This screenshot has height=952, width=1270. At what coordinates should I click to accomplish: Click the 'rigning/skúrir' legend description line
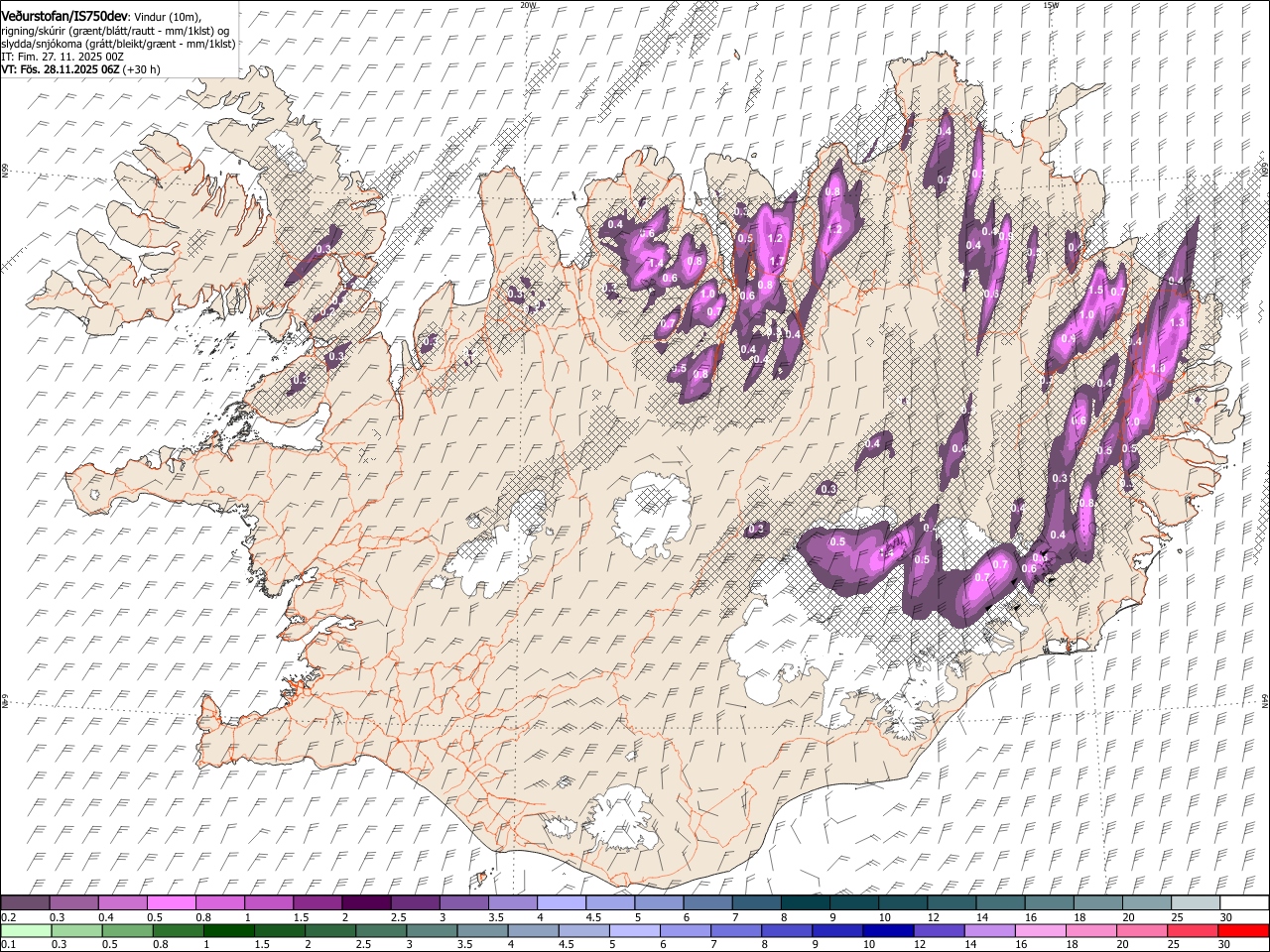tap(115, 31)
